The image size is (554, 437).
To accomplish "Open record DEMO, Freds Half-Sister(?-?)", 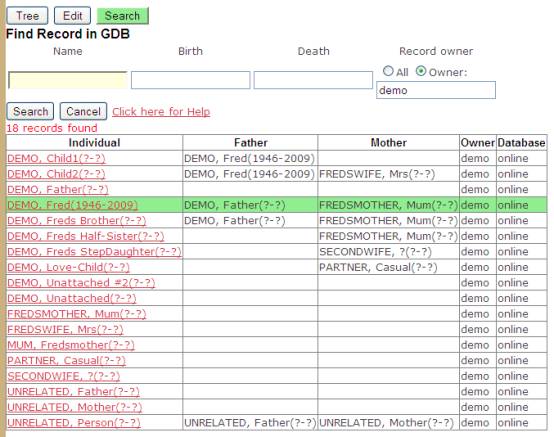I will pyautogui.click(x=86, y=236).
